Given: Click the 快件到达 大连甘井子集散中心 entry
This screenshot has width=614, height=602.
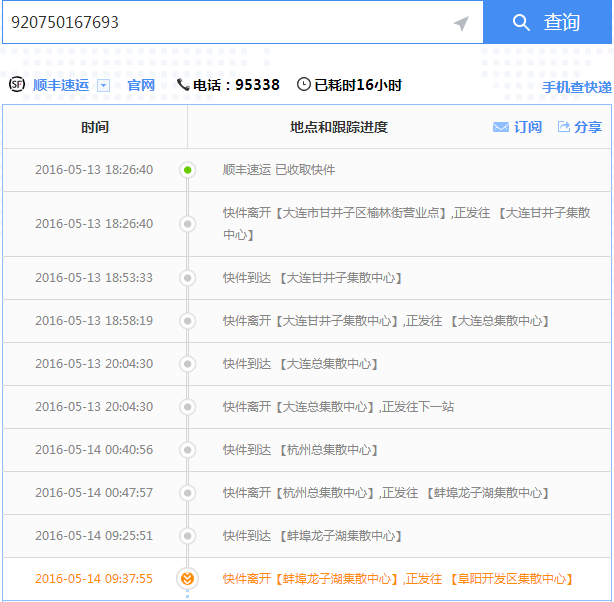Looking at the screenshot, I should (x=312, y=278).
